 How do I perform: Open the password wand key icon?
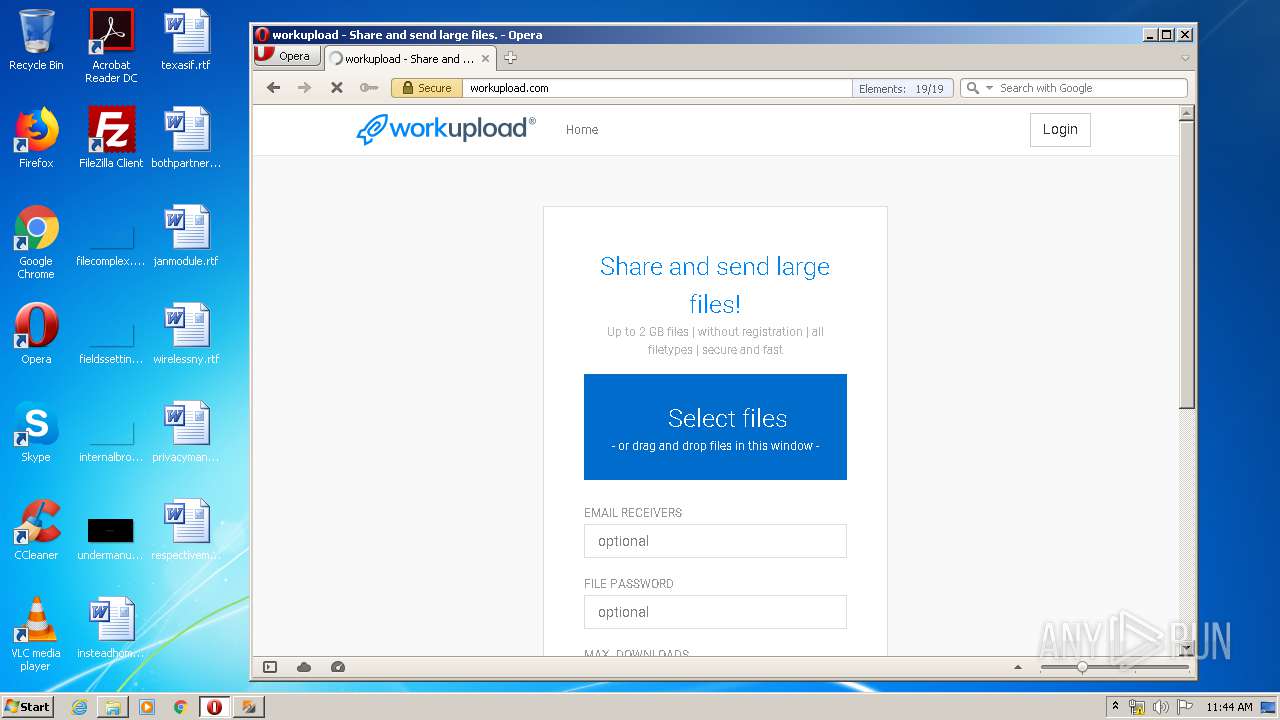click(x=369, y=88)
